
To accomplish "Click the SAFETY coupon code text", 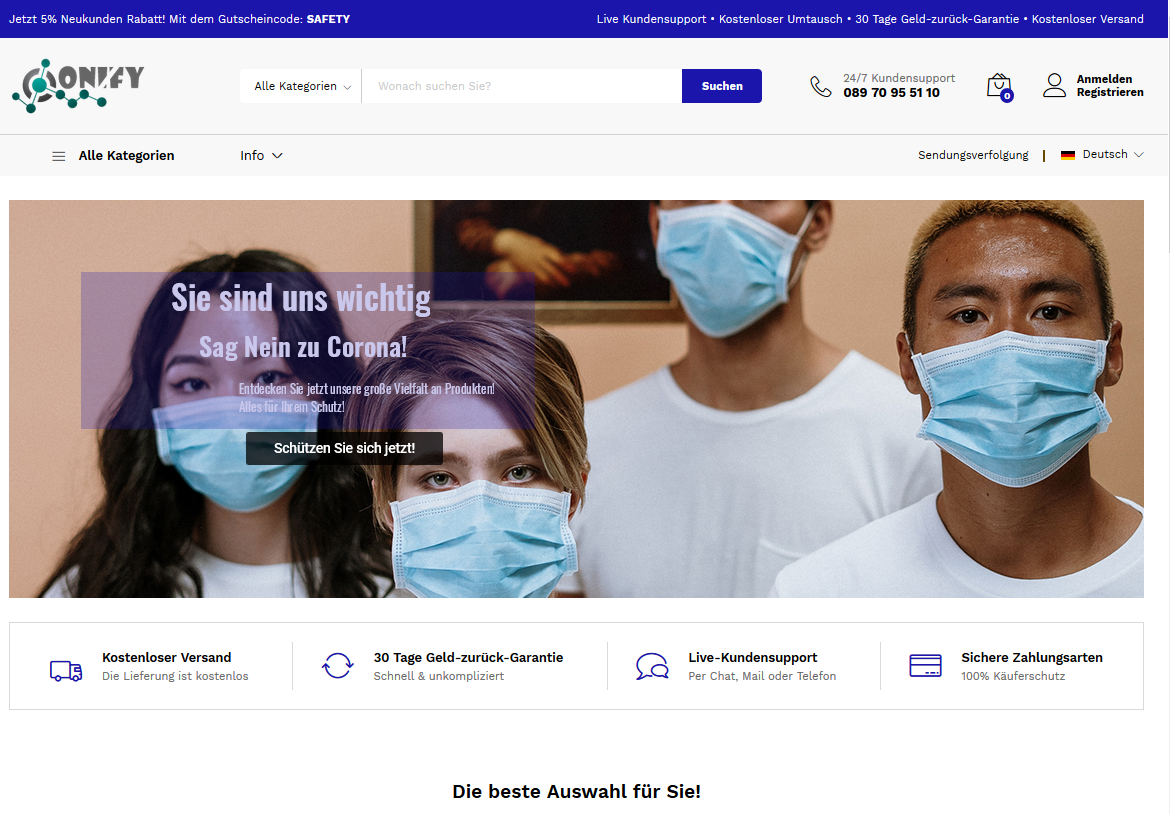I will [328, 19].
